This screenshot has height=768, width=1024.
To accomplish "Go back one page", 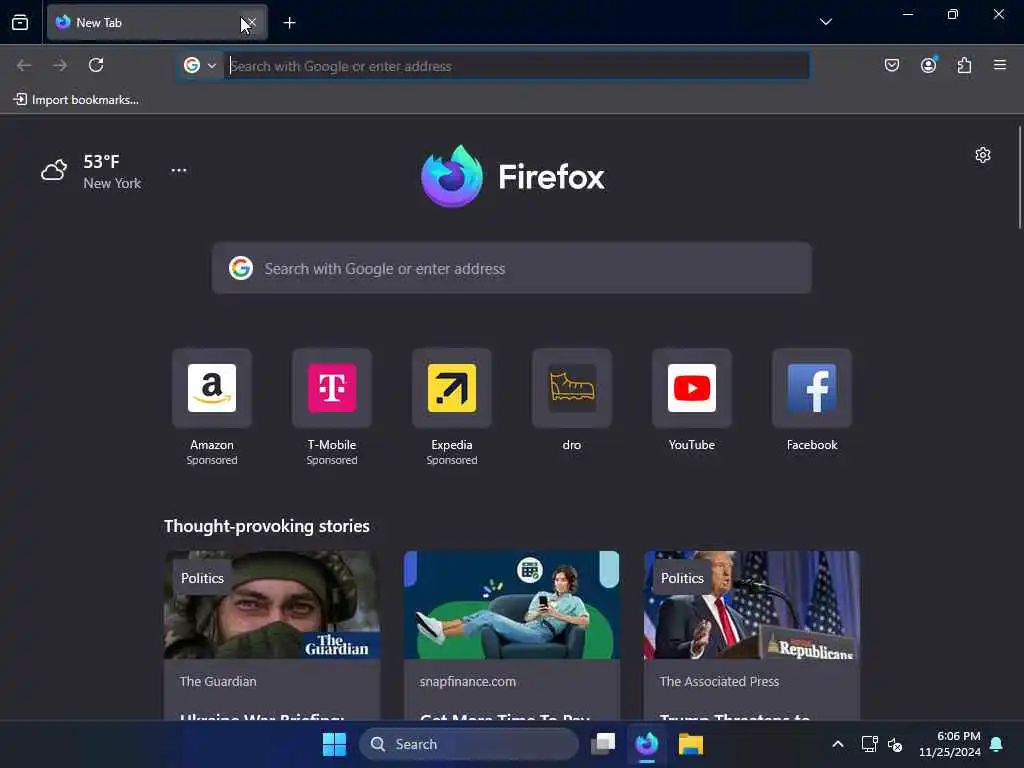I will tap(24, 65).
